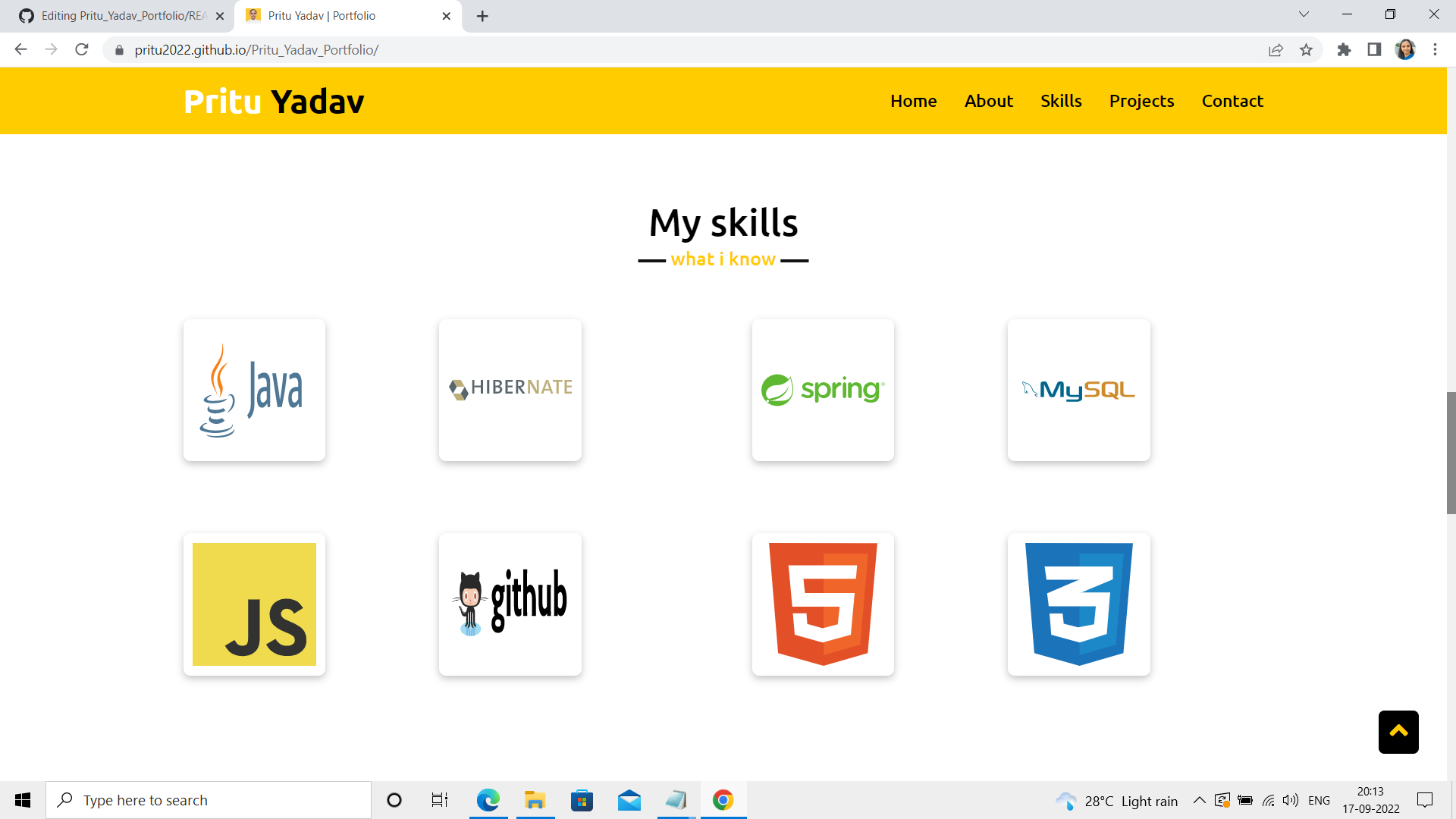
Task: Click the HTML5 shield logo
Action: coord(823,604)
